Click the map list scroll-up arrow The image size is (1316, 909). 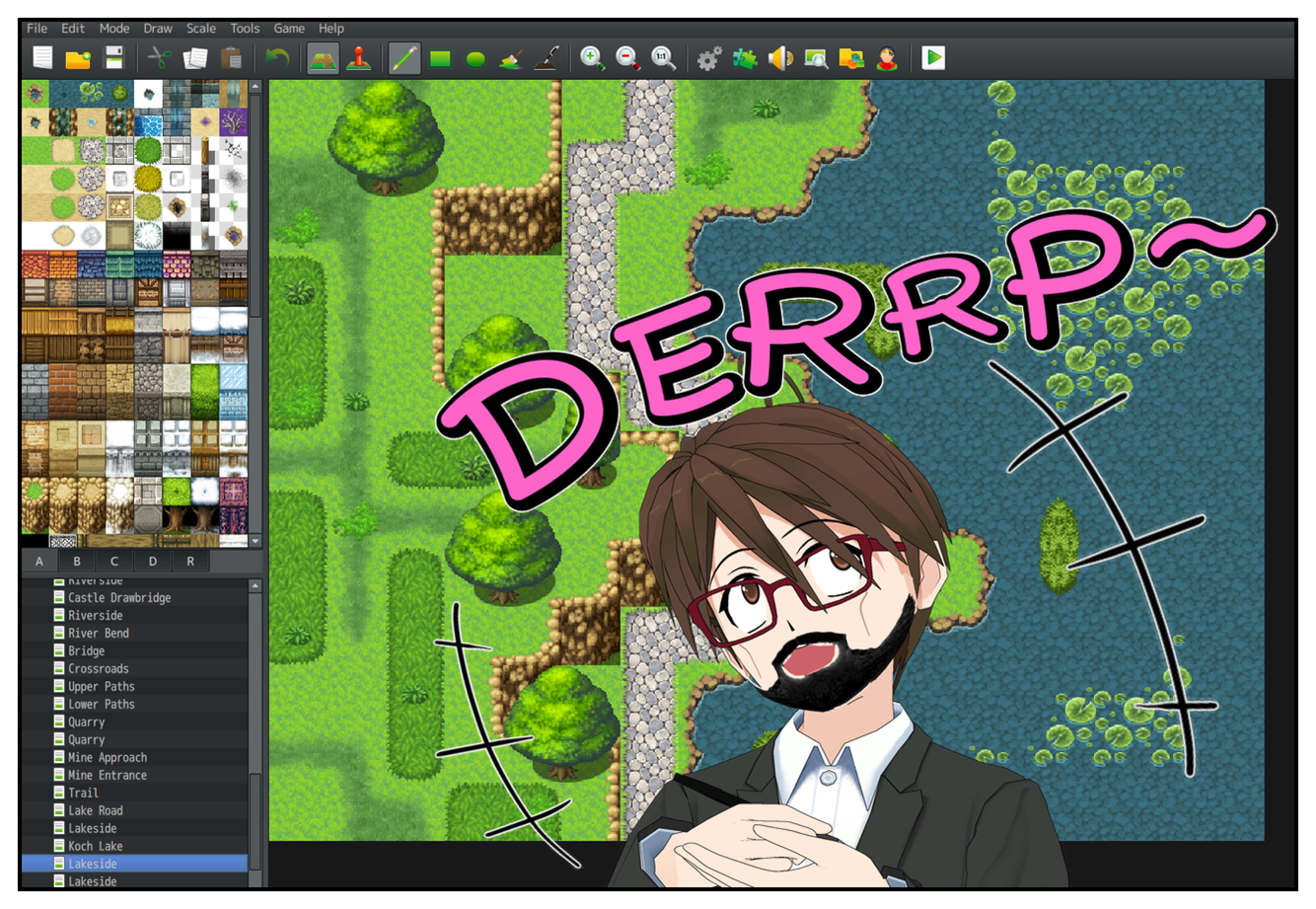(256, 586)
